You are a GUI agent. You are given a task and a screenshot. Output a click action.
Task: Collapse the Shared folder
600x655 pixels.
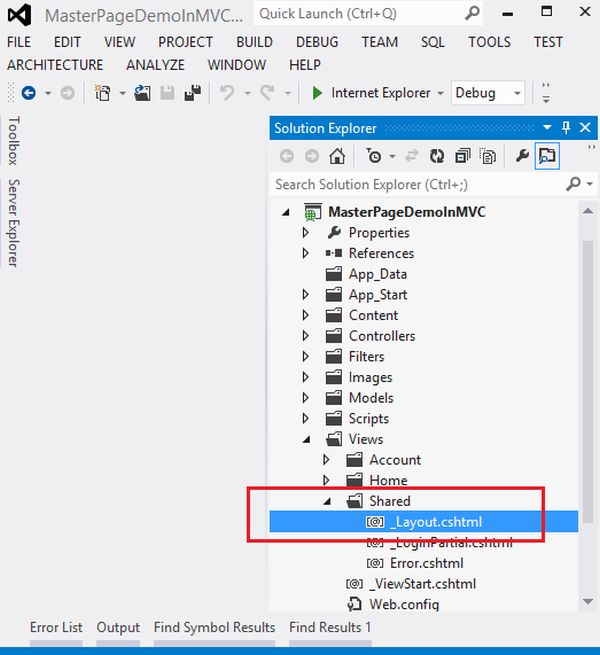click(x=327, y=501)
